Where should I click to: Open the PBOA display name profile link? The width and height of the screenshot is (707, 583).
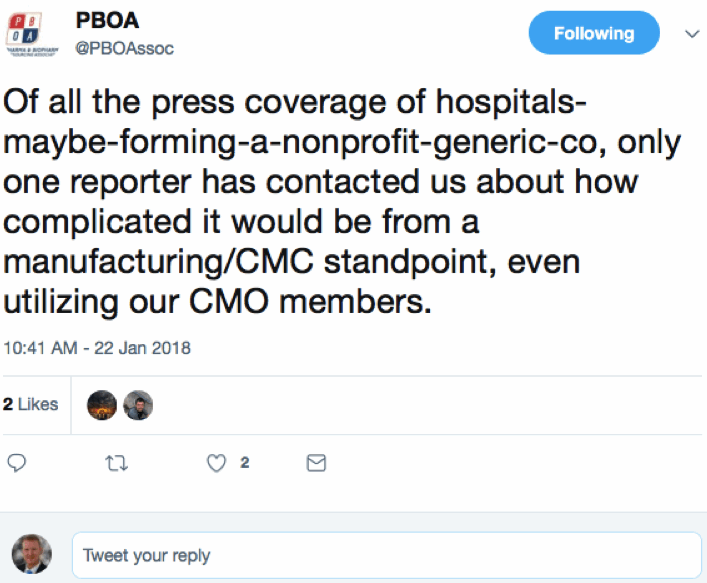[107, 21]
